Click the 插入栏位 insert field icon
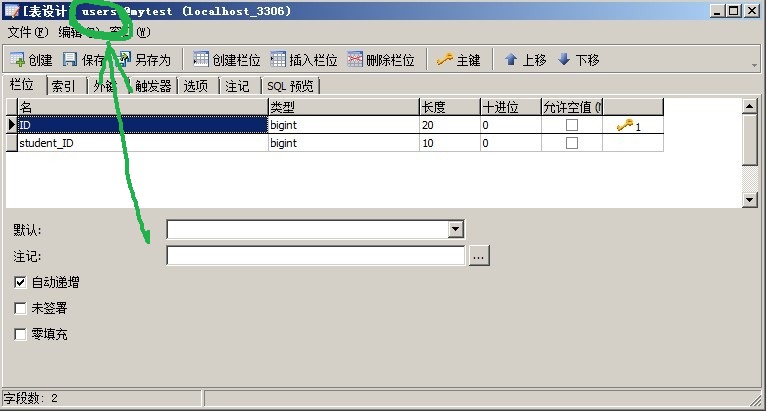Screen dimensions: 767x411 278,59
